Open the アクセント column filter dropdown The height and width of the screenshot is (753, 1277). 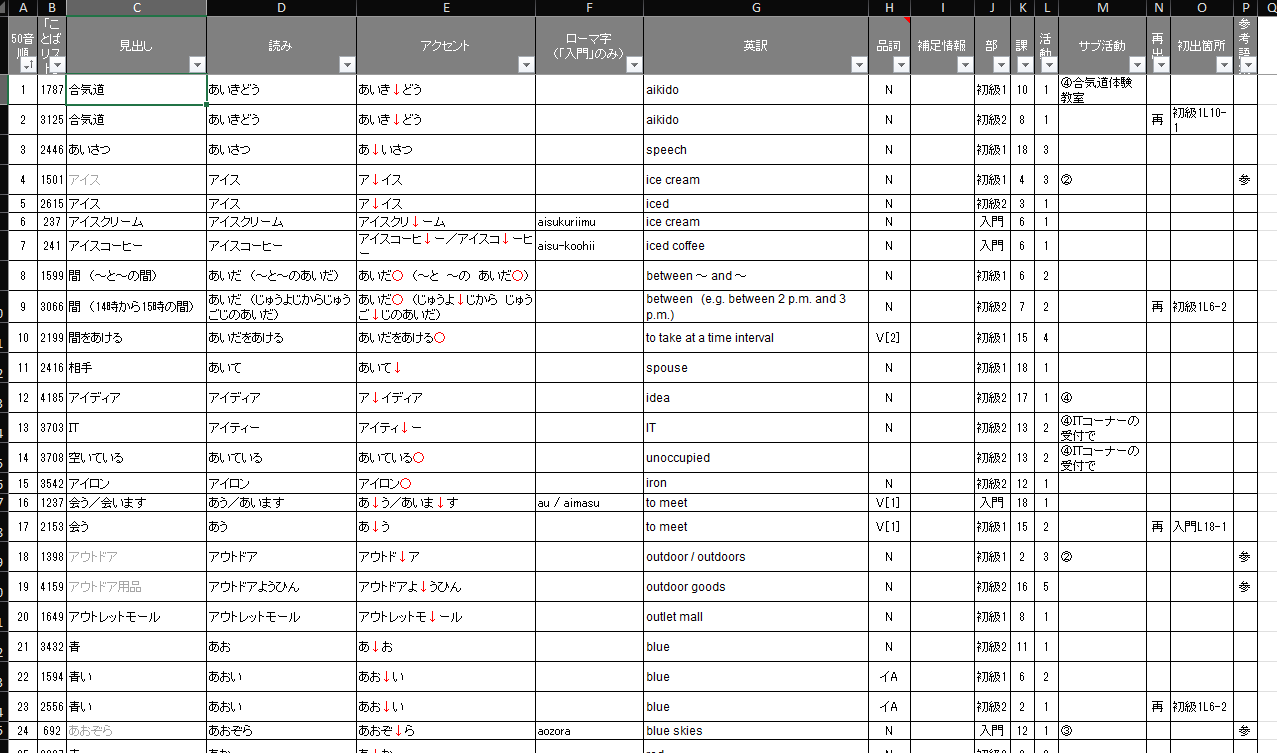coord(525,65)
